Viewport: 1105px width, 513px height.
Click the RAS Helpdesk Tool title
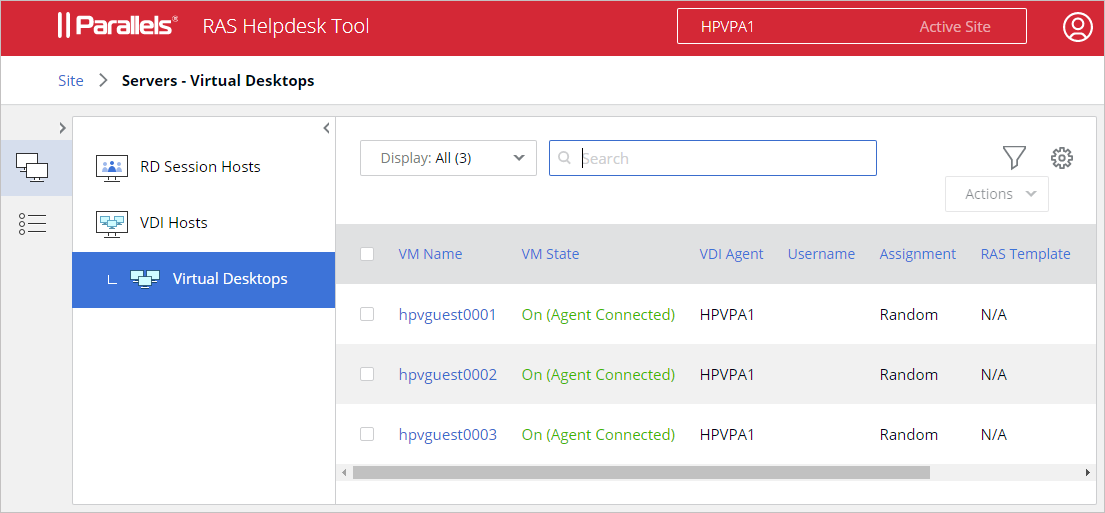click(x=286, y=26)
